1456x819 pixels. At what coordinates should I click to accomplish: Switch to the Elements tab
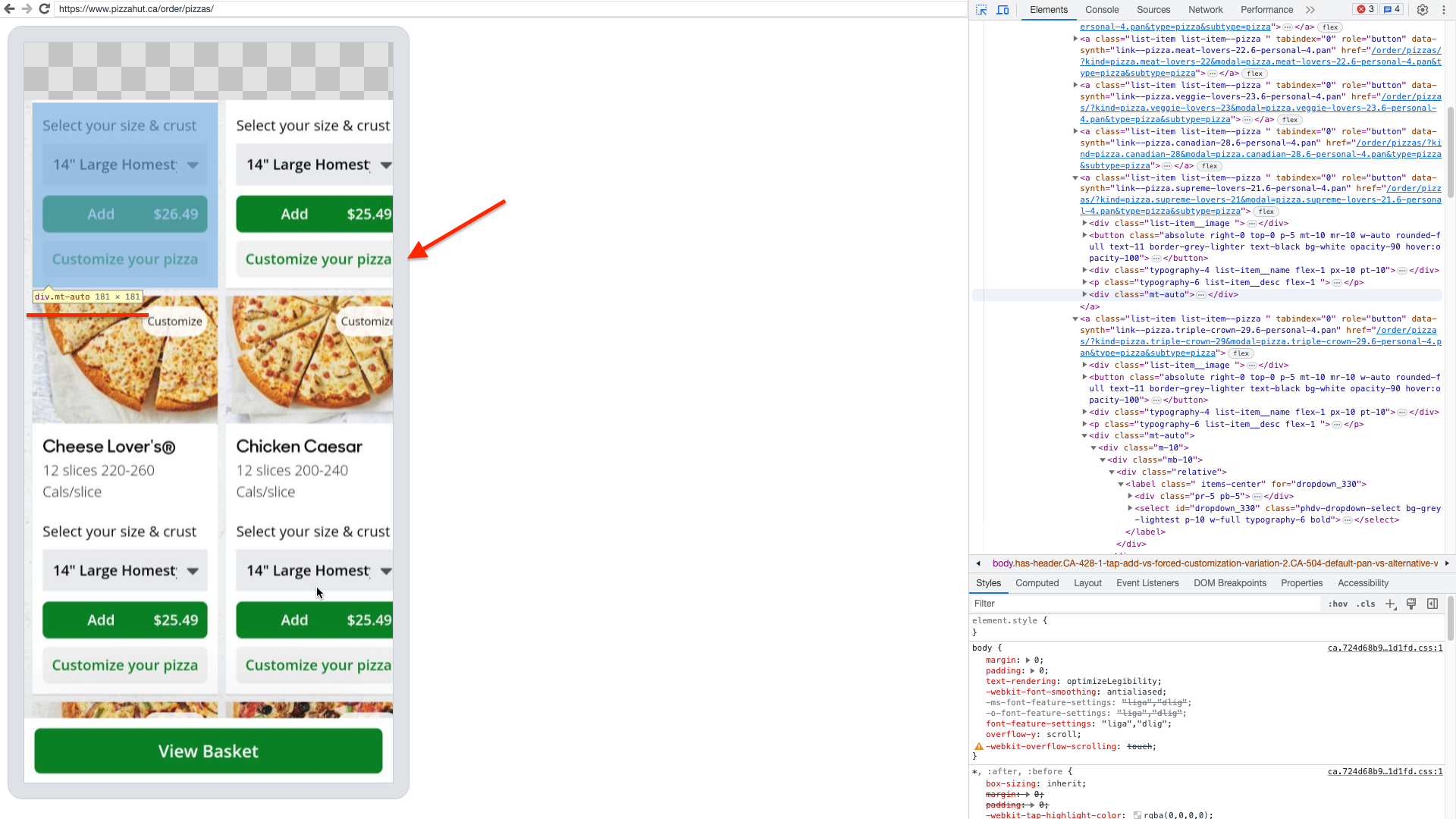[x=1049, y=10]
